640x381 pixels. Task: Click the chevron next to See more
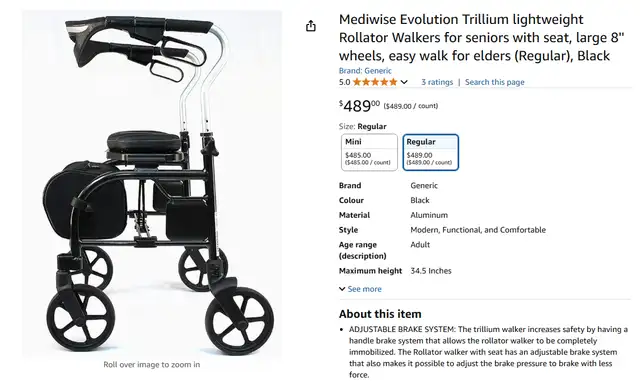tap(342, 289)
